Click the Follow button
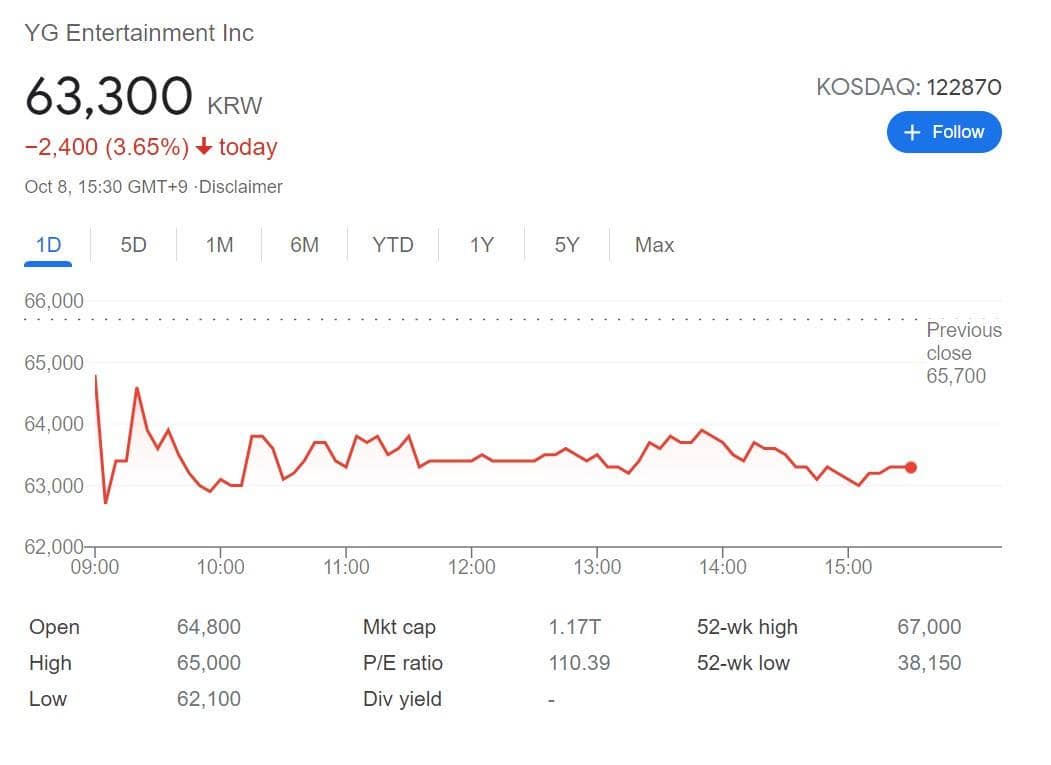The height and width of the screenshot is (765, 1051). coord(943,132)
